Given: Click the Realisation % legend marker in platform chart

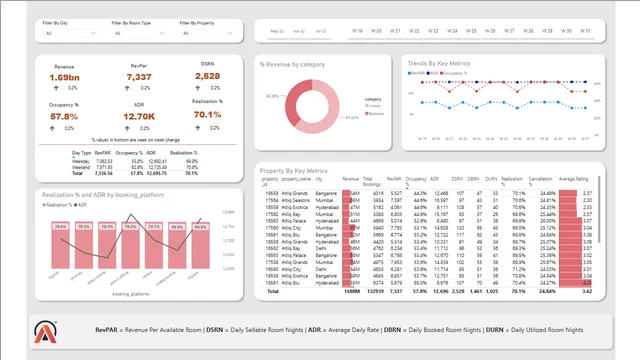Looking at the screenshot, I should click(x=44, y=205).
